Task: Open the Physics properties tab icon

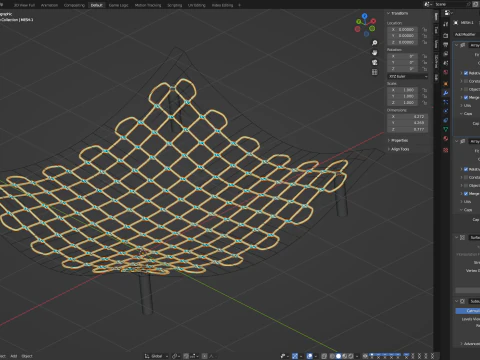Action: 446,111
